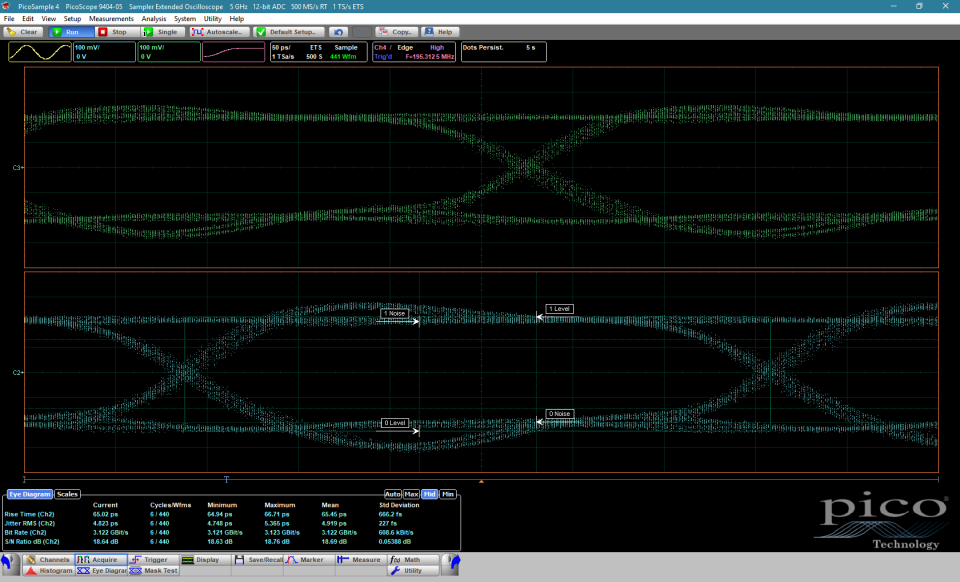Start acquisition with the Run button

coord(71,32)
